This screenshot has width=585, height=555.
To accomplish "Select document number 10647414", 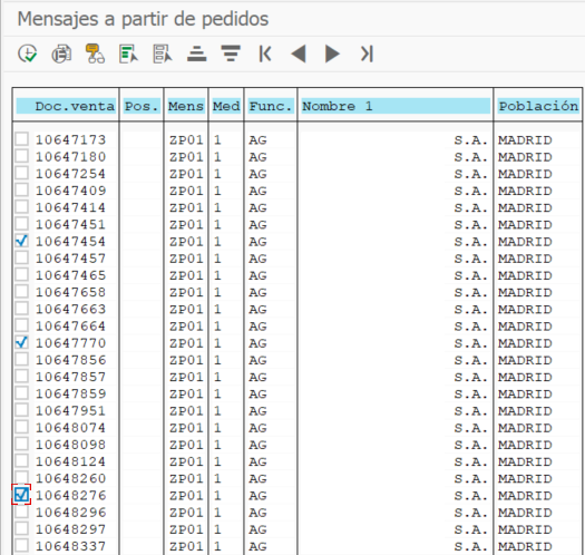I will [71, 208].
